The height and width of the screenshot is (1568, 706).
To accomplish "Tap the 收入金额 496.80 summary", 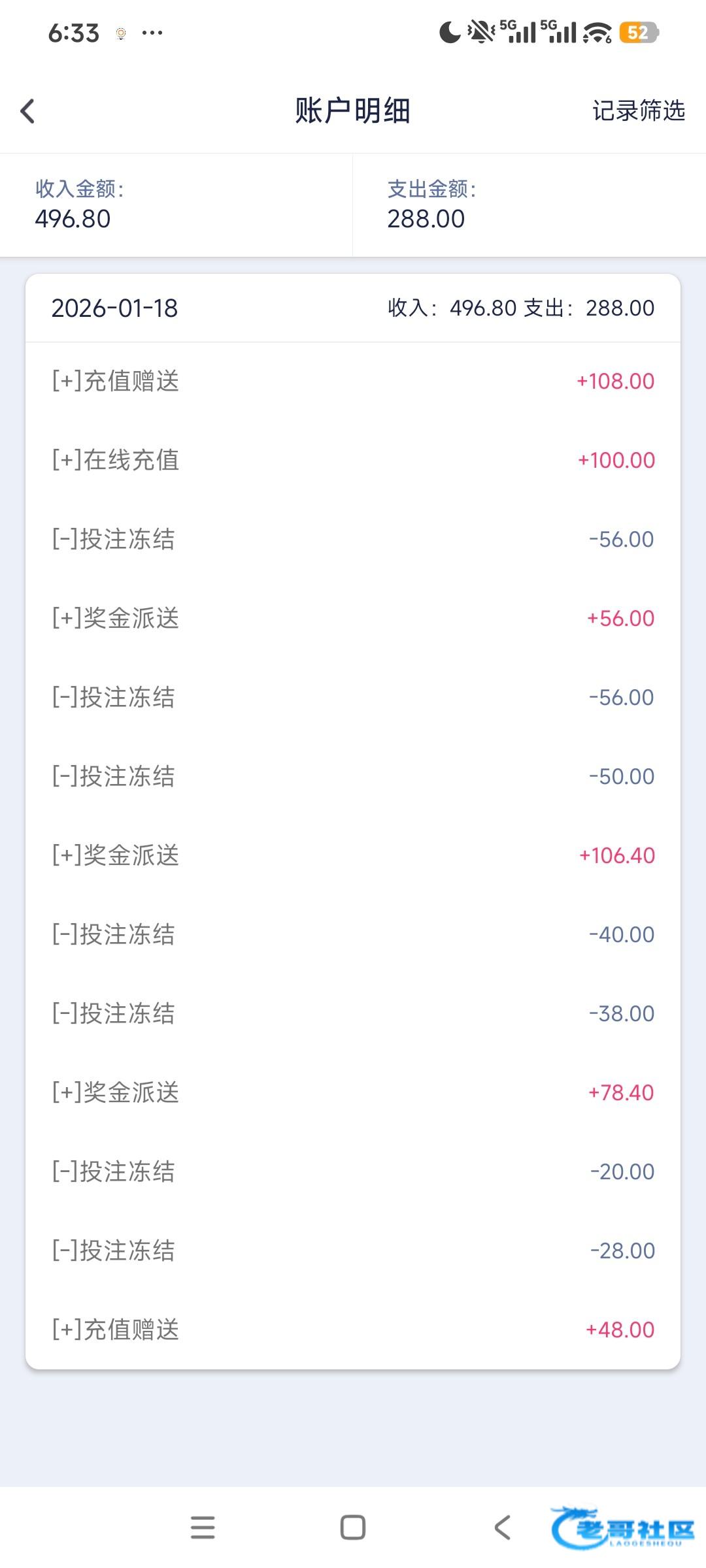I will 176,205.
